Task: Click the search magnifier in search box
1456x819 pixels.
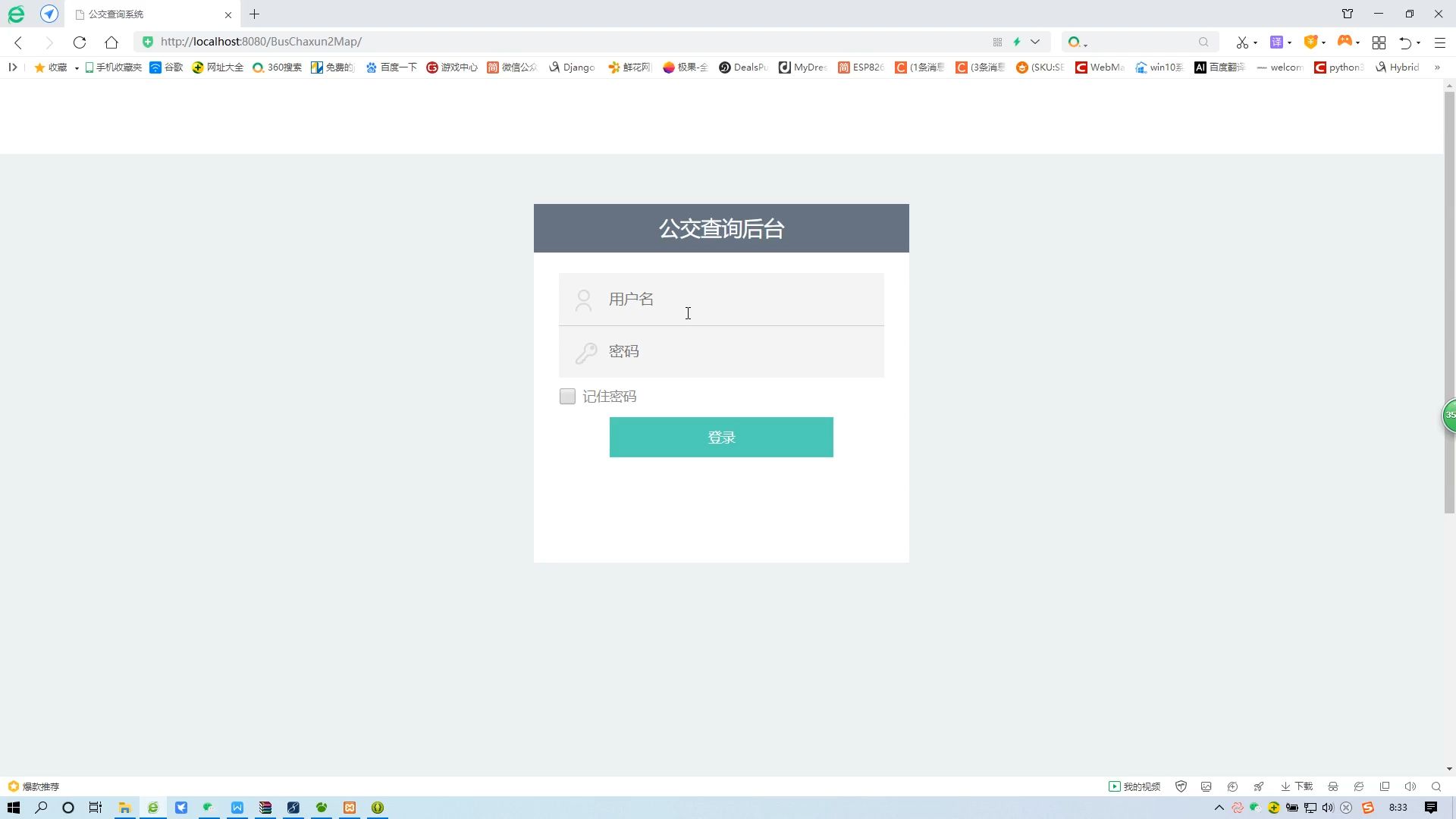Action: coord(1203,42)
